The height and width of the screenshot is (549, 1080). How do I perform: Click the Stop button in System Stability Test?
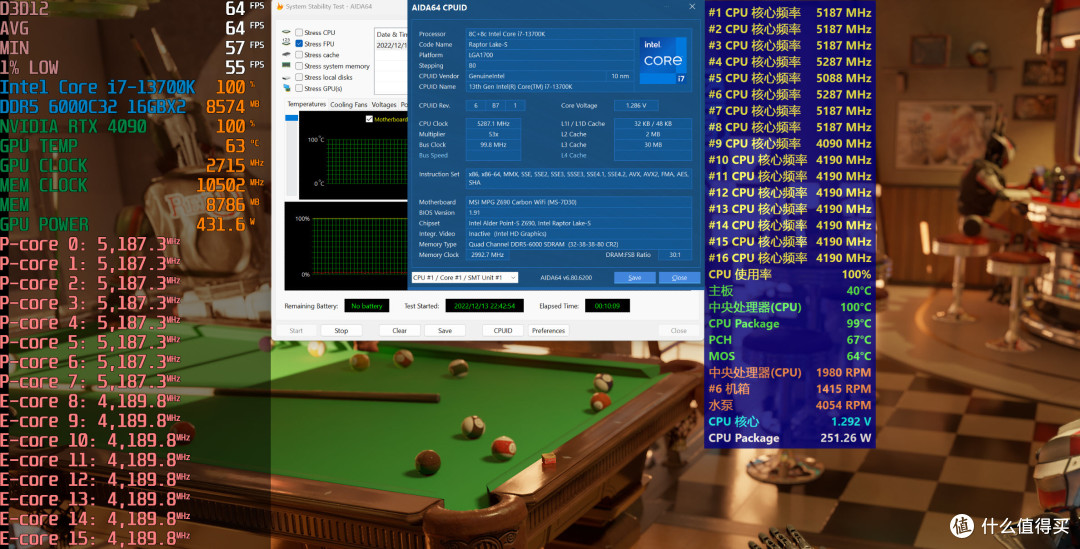tap(341, 331)
